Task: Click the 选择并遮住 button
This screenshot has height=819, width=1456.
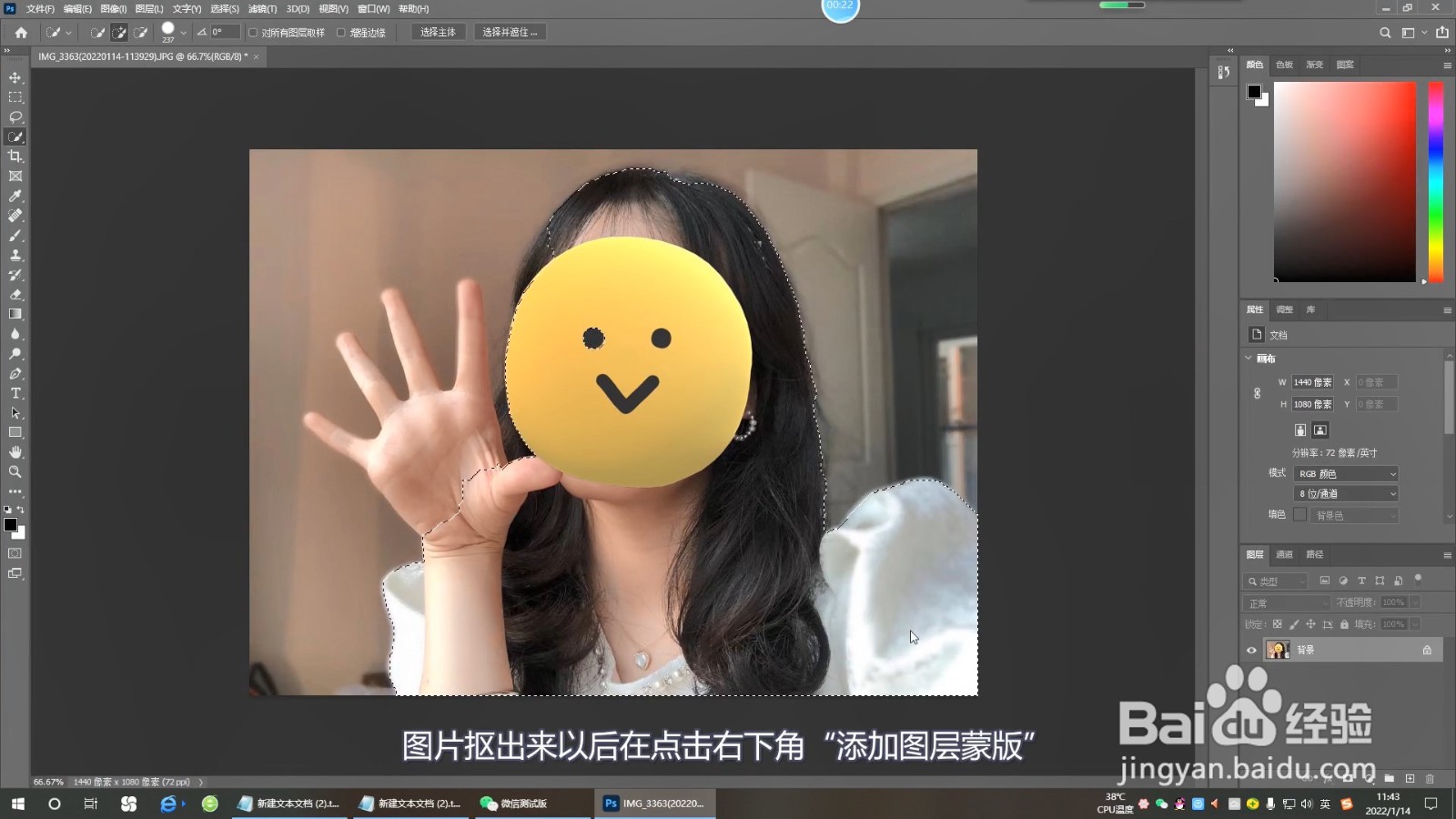Action: pos(510,32)
